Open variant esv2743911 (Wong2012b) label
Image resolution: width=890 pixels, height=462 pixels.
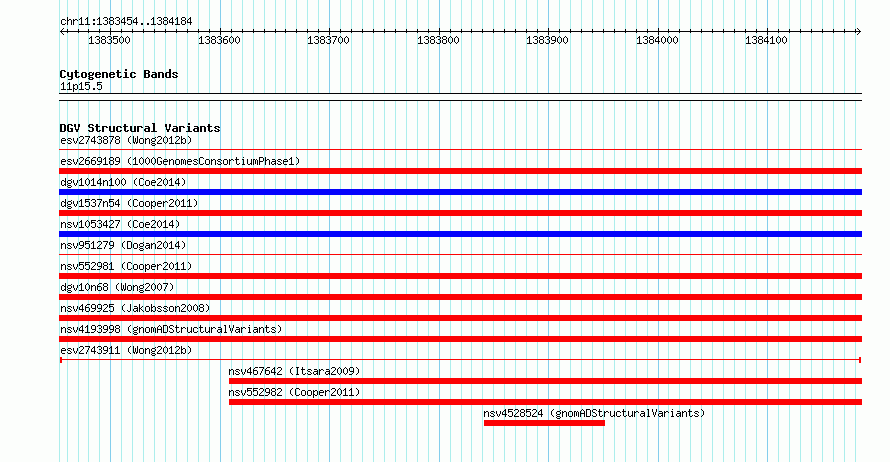tap(126, 350)
